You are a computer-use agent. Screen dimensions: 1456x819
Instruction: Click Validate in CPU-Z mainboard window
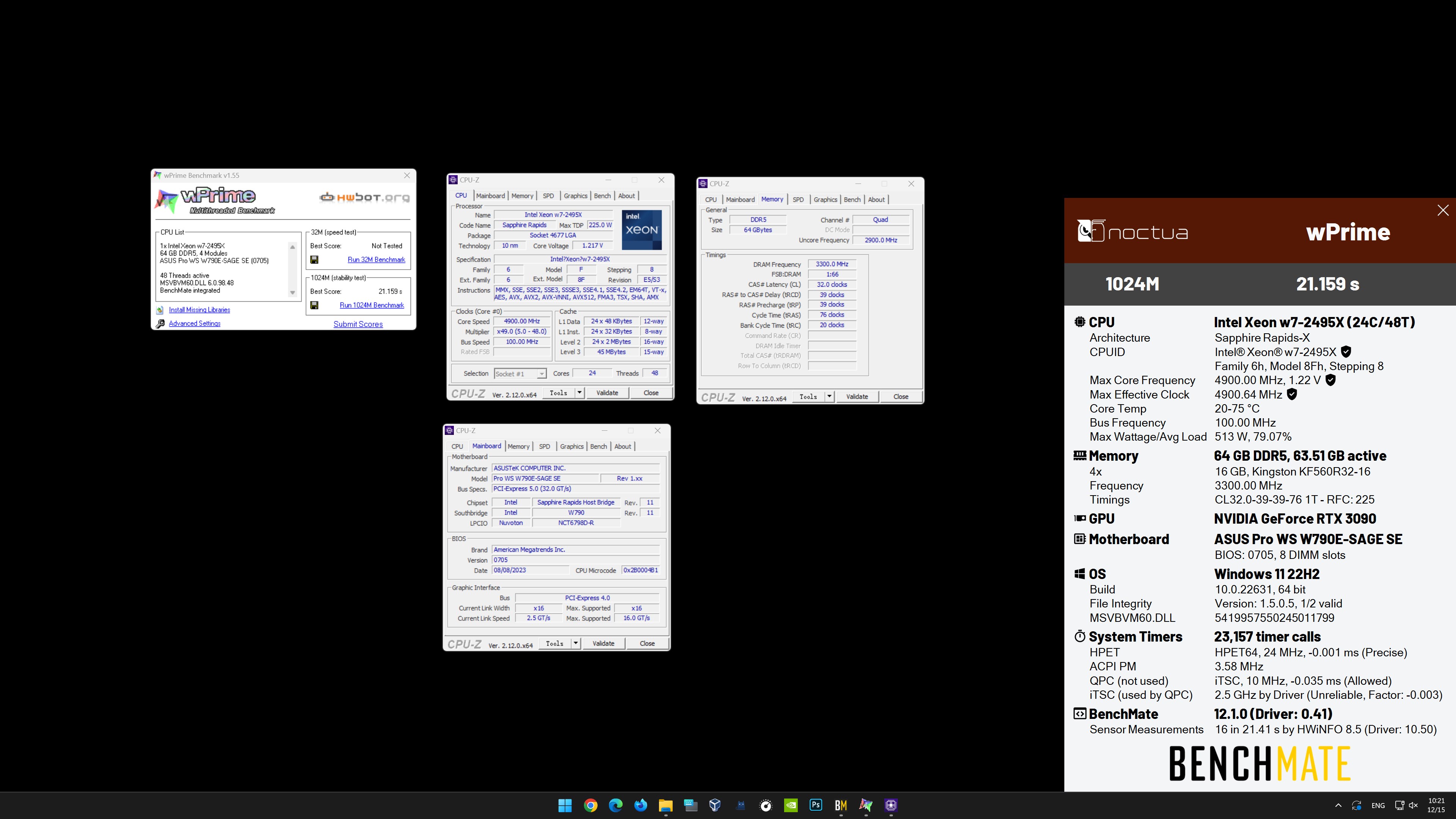click(x=603, y=644)
